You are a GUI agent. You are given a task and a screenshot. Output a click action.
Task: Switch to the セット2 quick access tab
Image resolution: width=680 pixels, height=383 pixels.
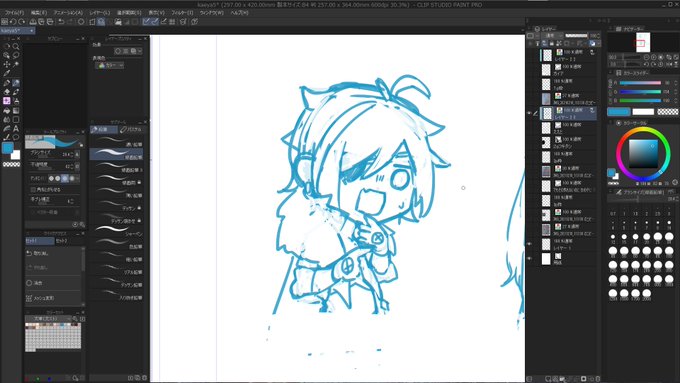coord(61,241)
